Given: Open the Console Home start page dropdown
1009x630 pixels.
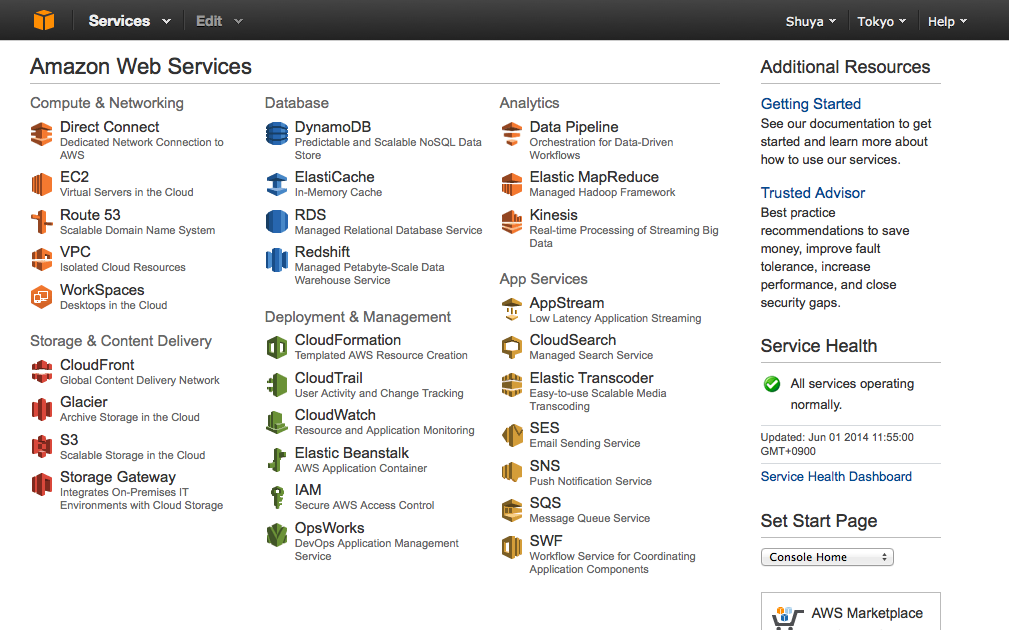Looking at the screenshot, I should point(827,557).
